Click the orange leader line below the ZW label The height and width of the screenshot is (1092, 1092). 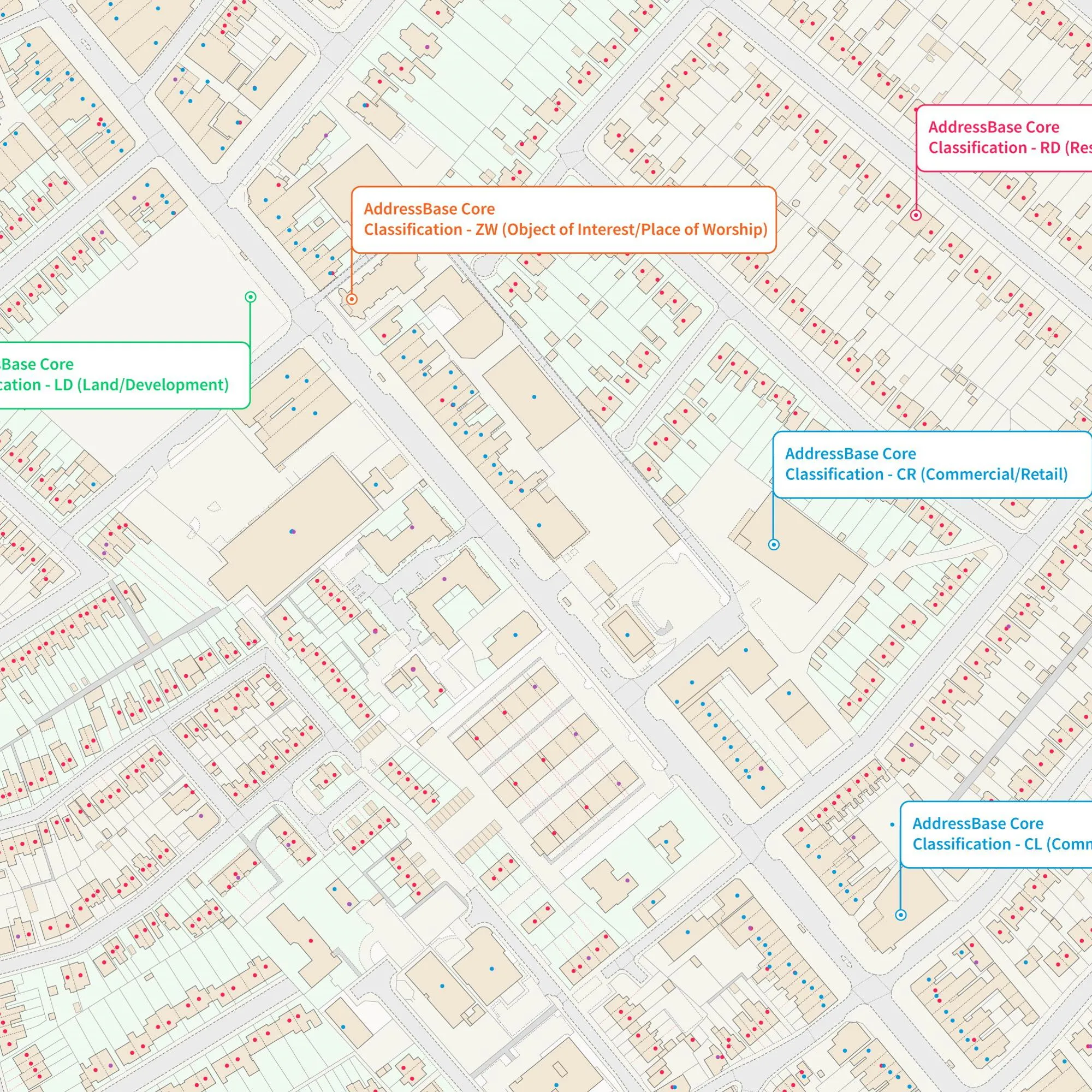(352, 274)
